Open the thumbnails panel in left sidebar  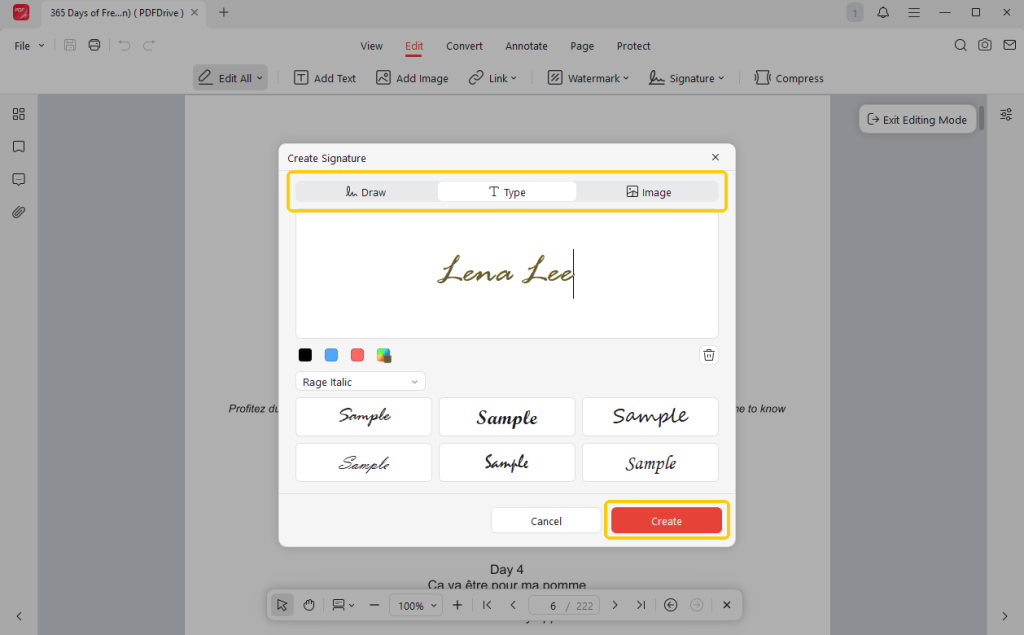[18, 114]
